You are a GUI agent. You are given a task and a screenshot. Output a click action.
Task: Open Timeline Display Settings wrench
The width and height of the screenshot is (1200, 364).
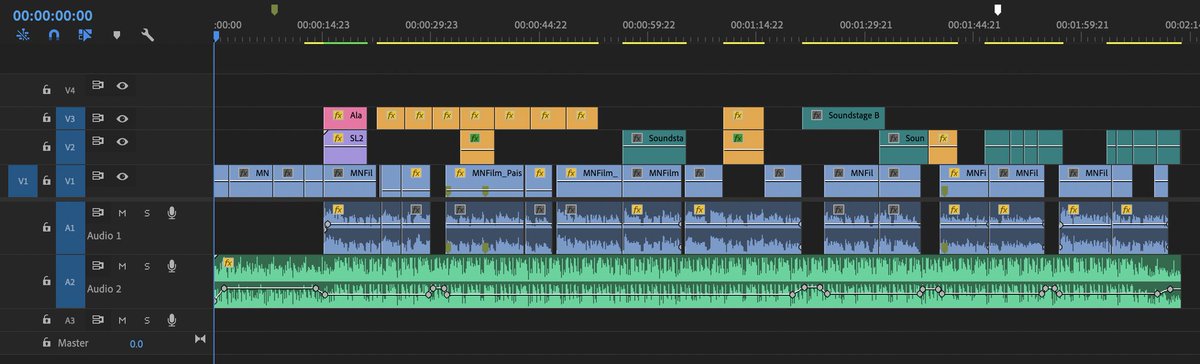point(147,35)
